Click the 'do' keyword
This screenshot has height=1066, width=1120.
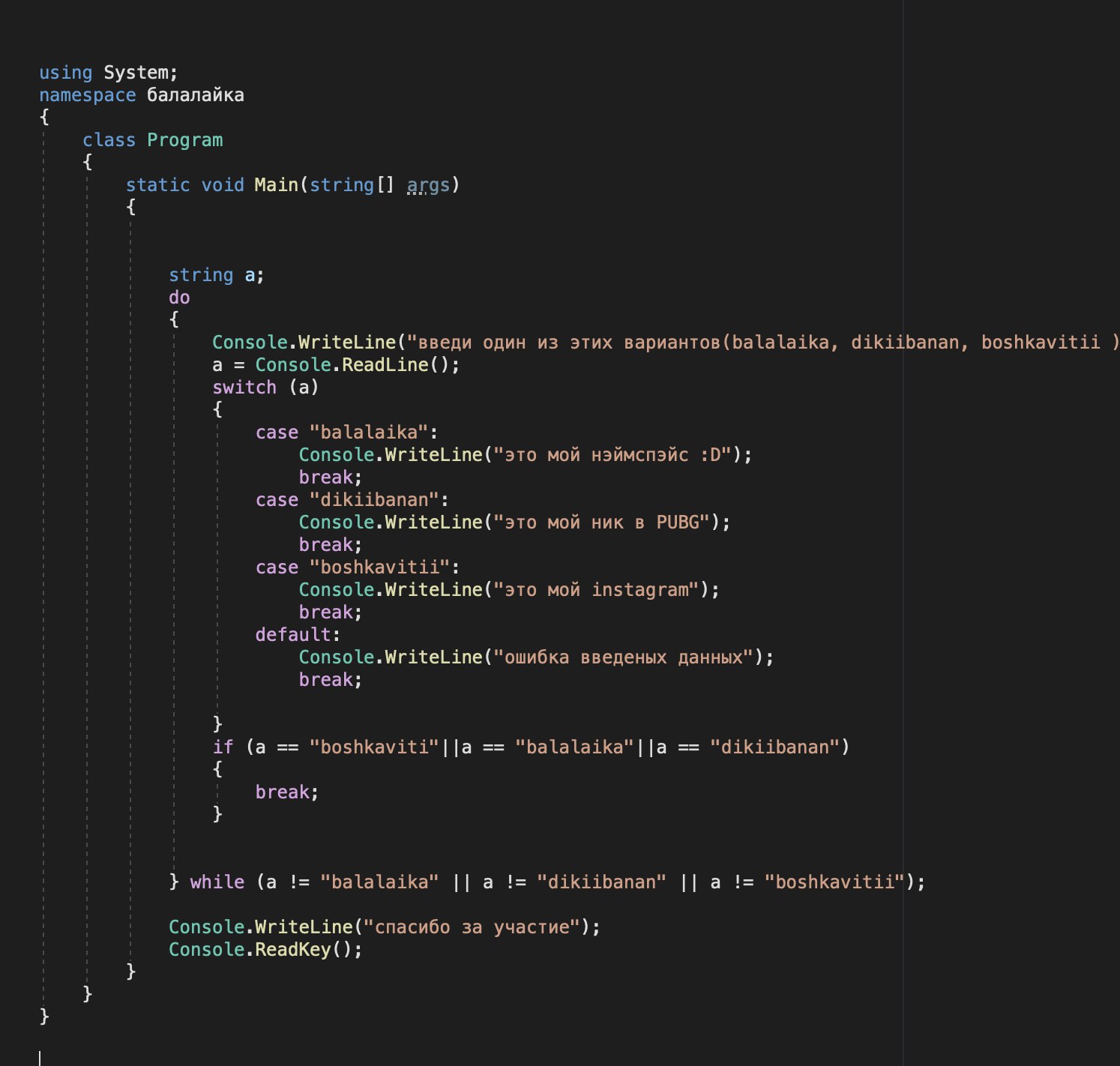pos(179,298)
